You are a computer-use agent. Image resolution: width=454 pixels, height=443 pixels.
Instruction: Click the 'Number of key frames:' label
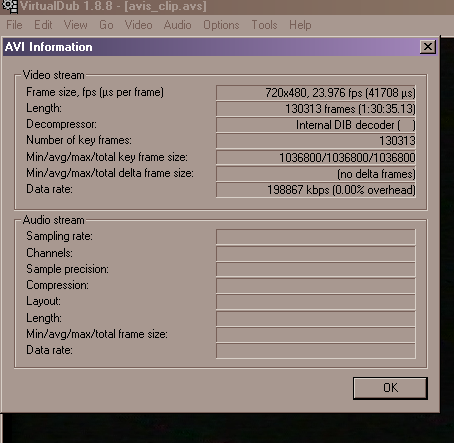tap(79, 140)
